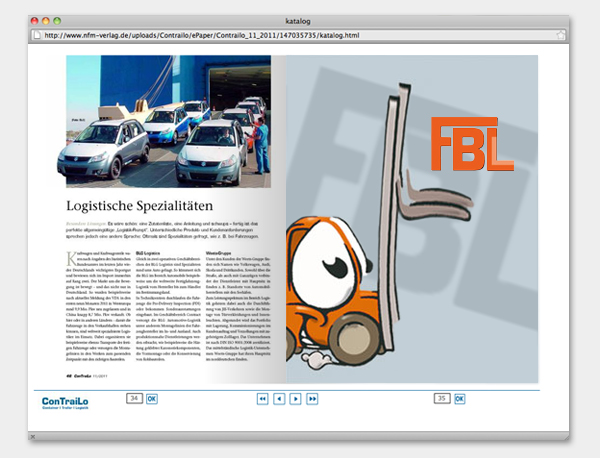
Task: Click the right page number field showing 35
Action: point(442,399)
